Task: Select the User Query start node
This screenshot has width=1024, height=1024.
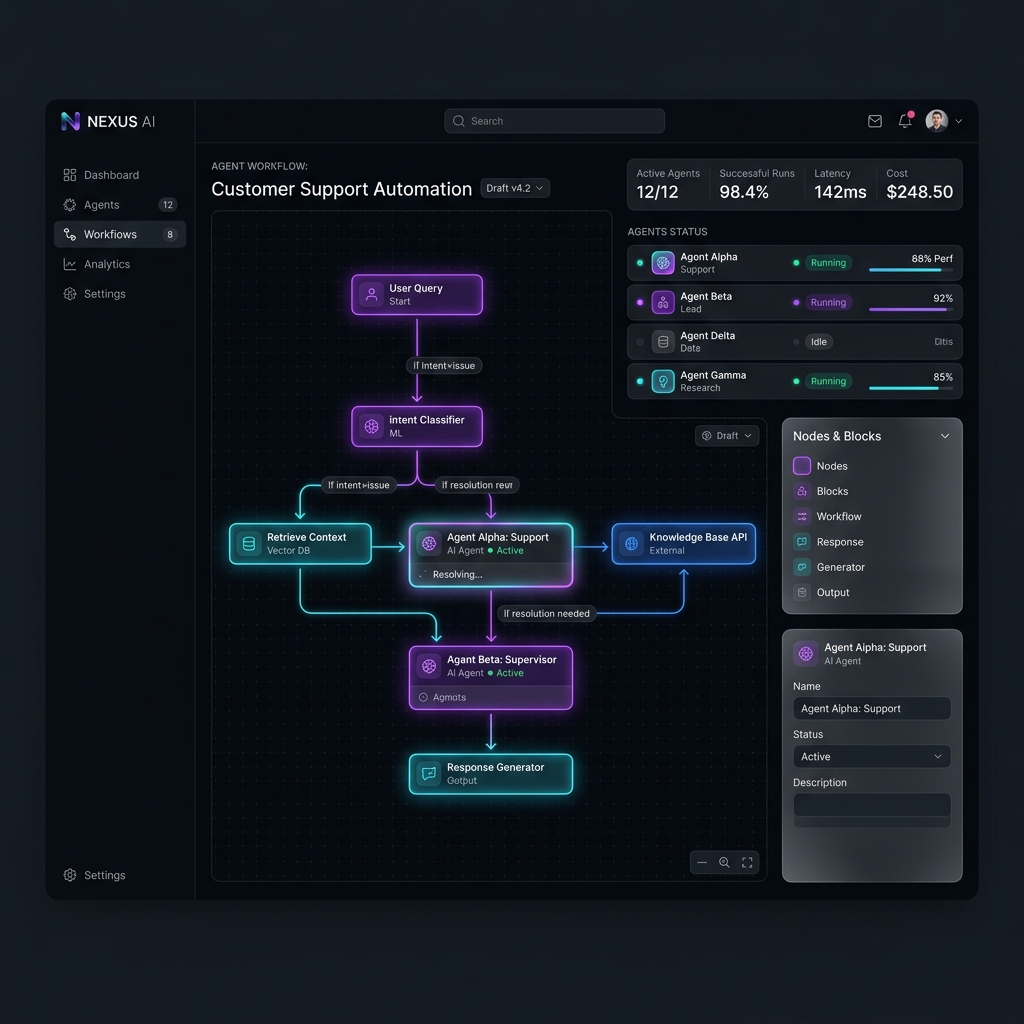Action: coord(417,295)
